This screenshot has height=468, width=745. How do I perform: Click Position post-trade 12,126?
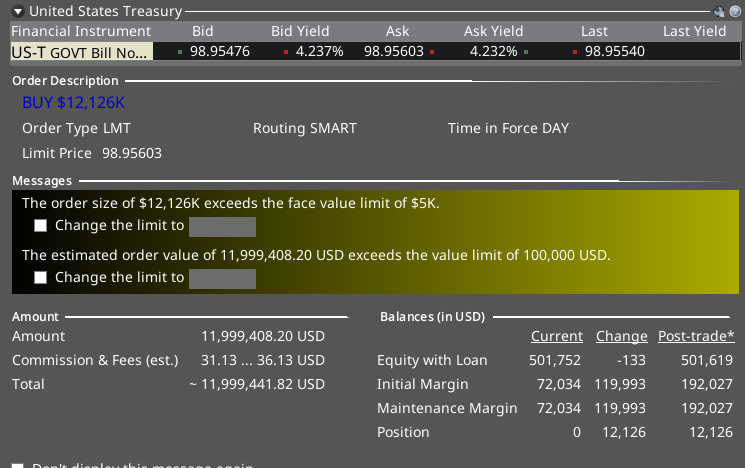(x=711, y=432)
